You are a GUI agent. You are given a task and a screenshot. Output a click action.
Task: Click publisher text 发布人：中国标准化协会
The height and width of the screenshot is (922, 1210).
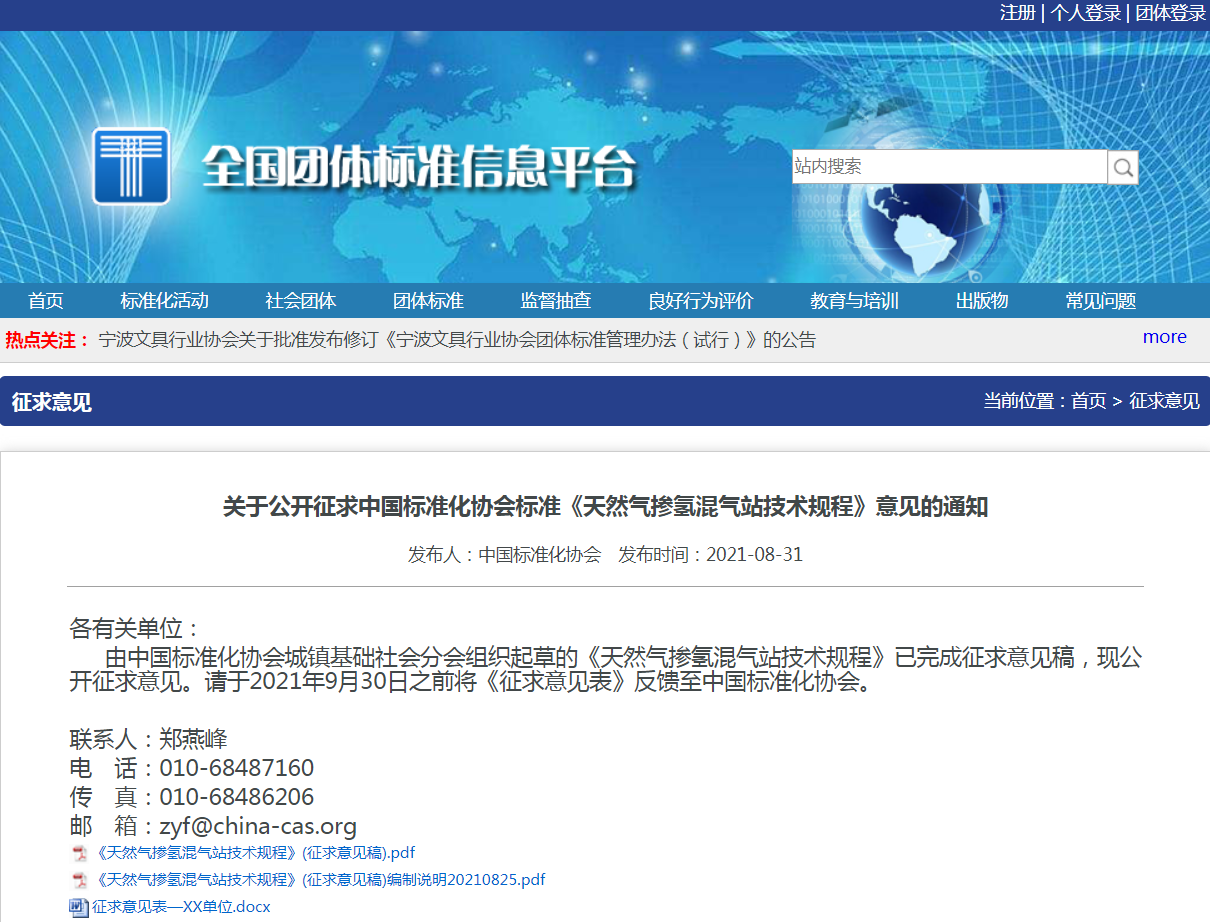tap(504, 554)
